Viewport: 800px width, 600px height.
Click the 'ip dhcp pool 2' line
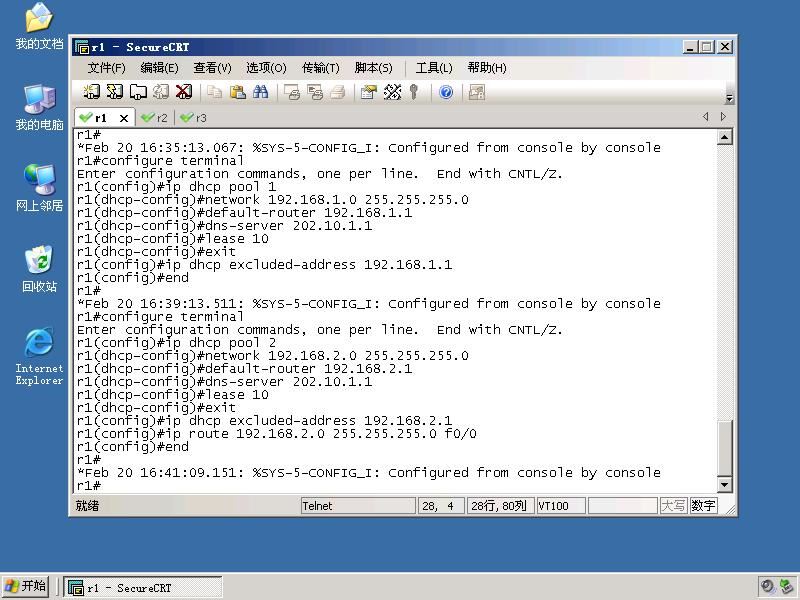tap(177, 343)
